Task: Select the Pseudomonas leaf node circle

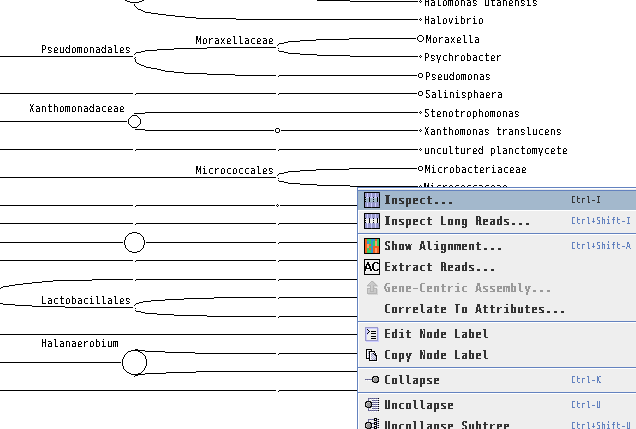Action: [x=420, y=75]
